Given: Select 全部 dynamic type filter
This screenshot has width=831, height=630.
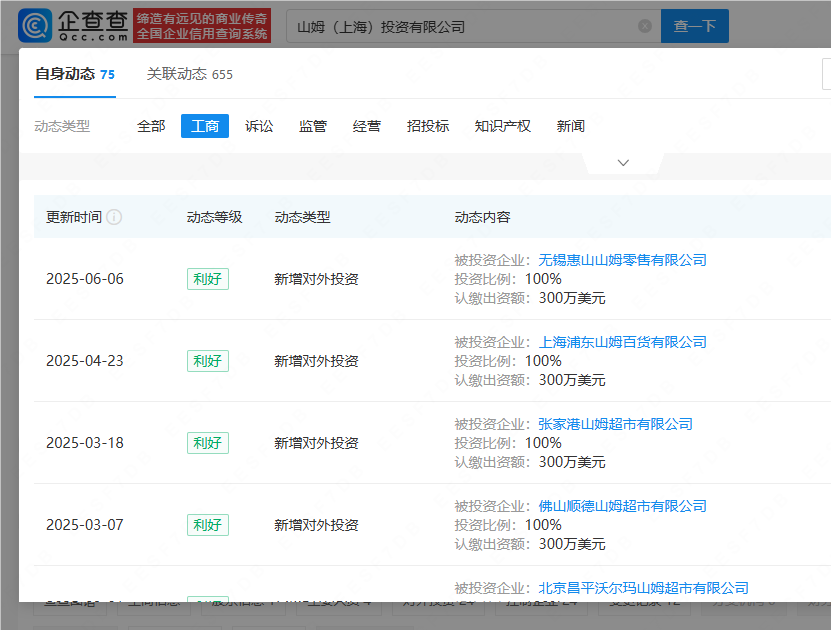Looking at the screenshot, I should (x=151, y=126).
